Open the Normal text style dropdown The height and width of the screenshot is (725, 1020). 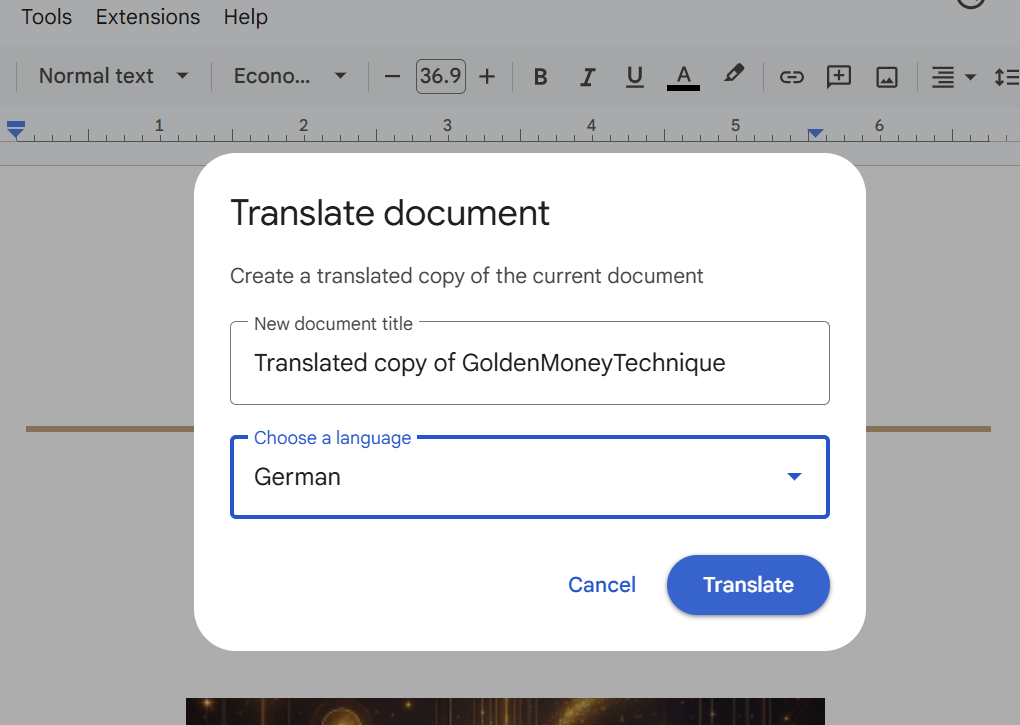pos(113,76)
